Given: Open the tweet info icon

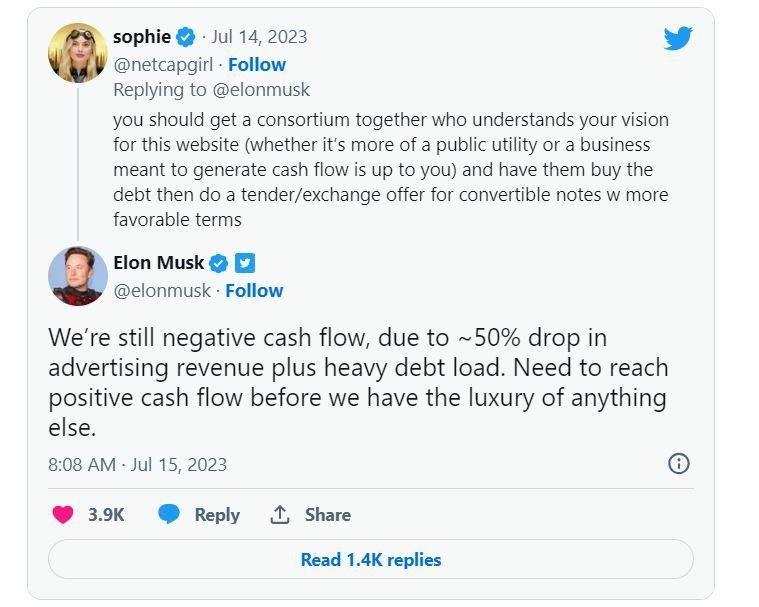Looking at the screenshot, I should pos(678,463).
